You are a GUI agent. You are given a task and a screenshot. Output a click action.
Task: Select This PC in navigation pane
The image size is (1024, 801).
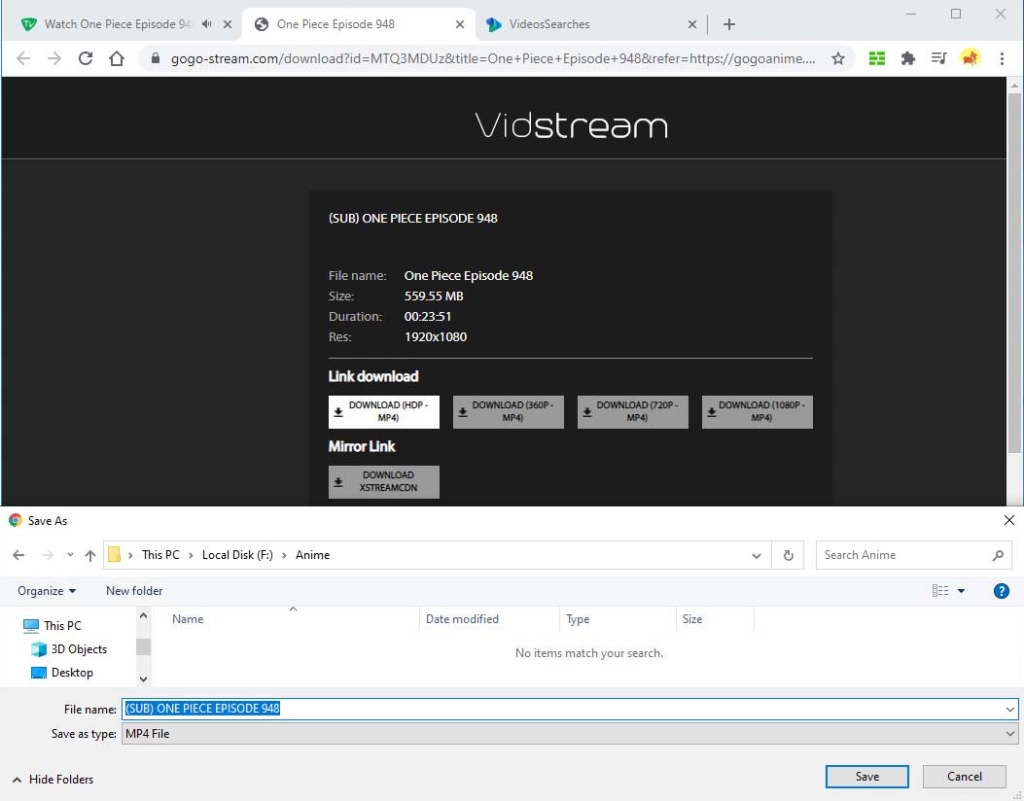tap(52, 625)
